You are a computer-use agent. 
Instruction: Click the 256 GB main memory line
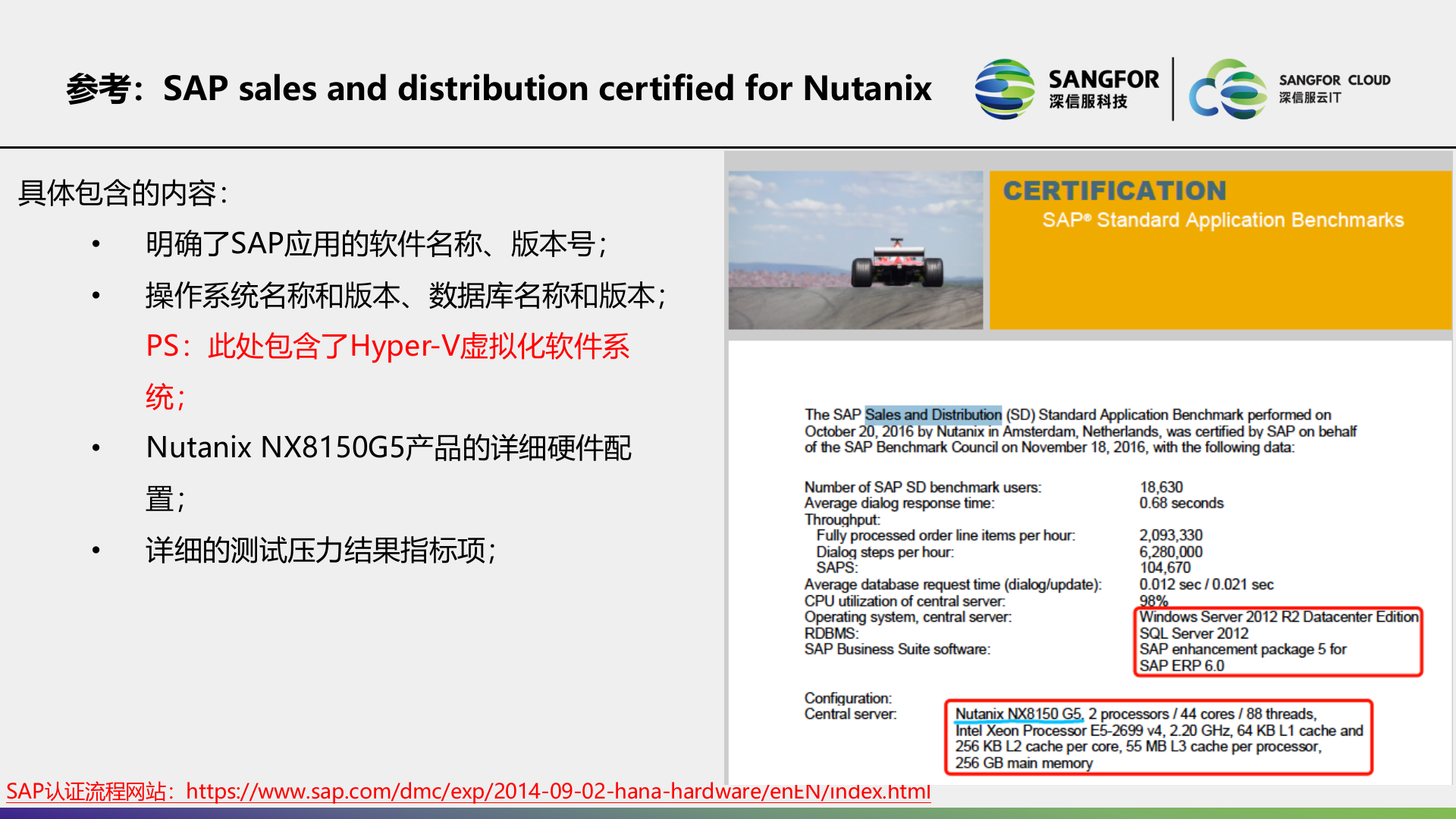tap(1023, 763)
